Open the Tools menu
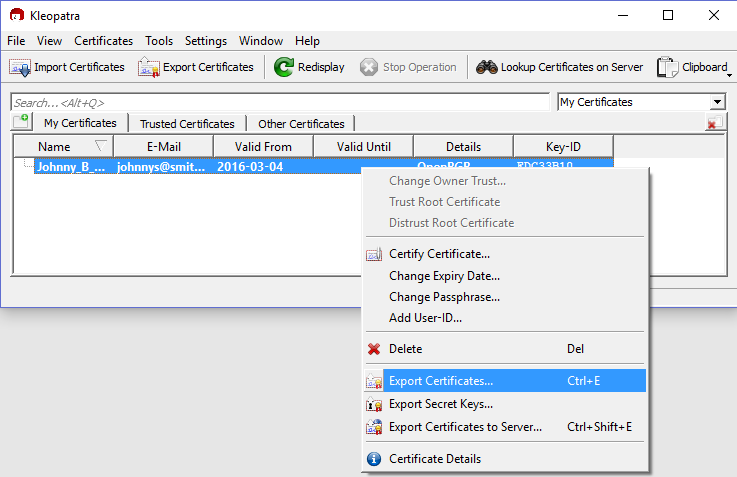The height and width of the screenshot is (477, 737). (159, 41)
